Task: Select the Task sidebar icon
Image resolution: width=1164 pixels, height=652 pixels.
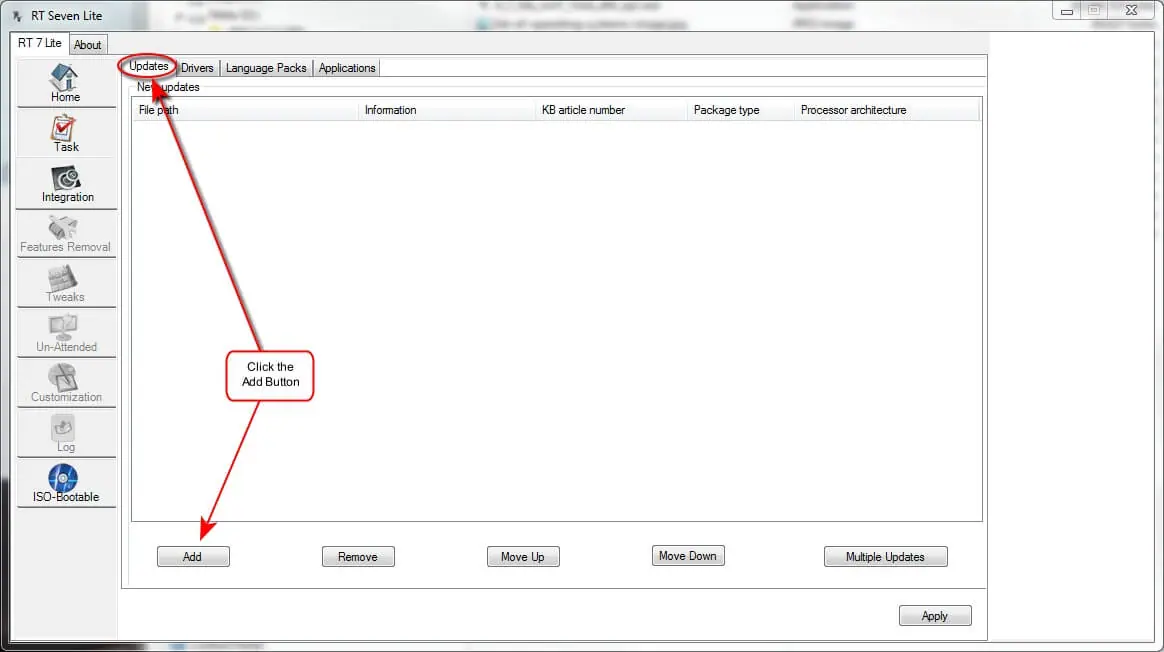Action: pyautogui.click(x=66, y=133)
